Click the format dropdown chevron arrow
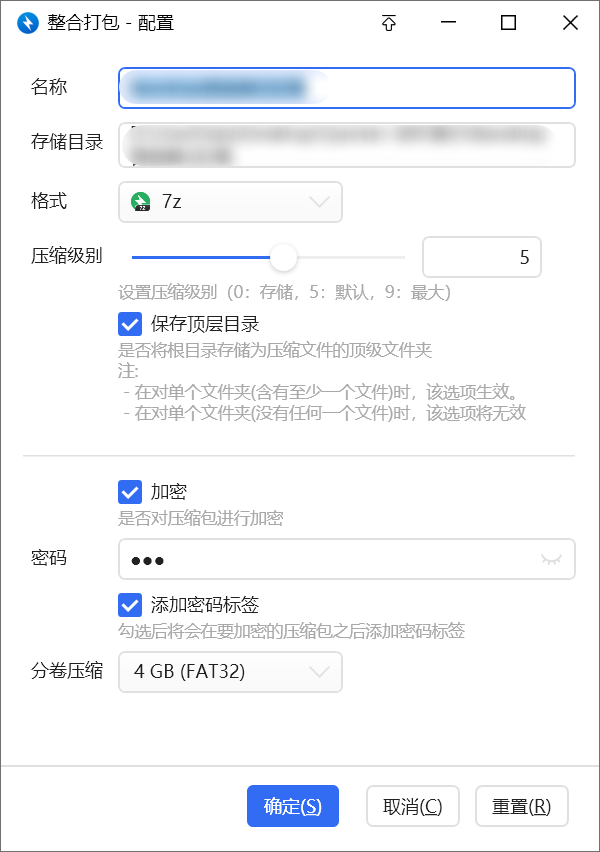The width and height of the screenshot is (600, 852). pos(319,202)
